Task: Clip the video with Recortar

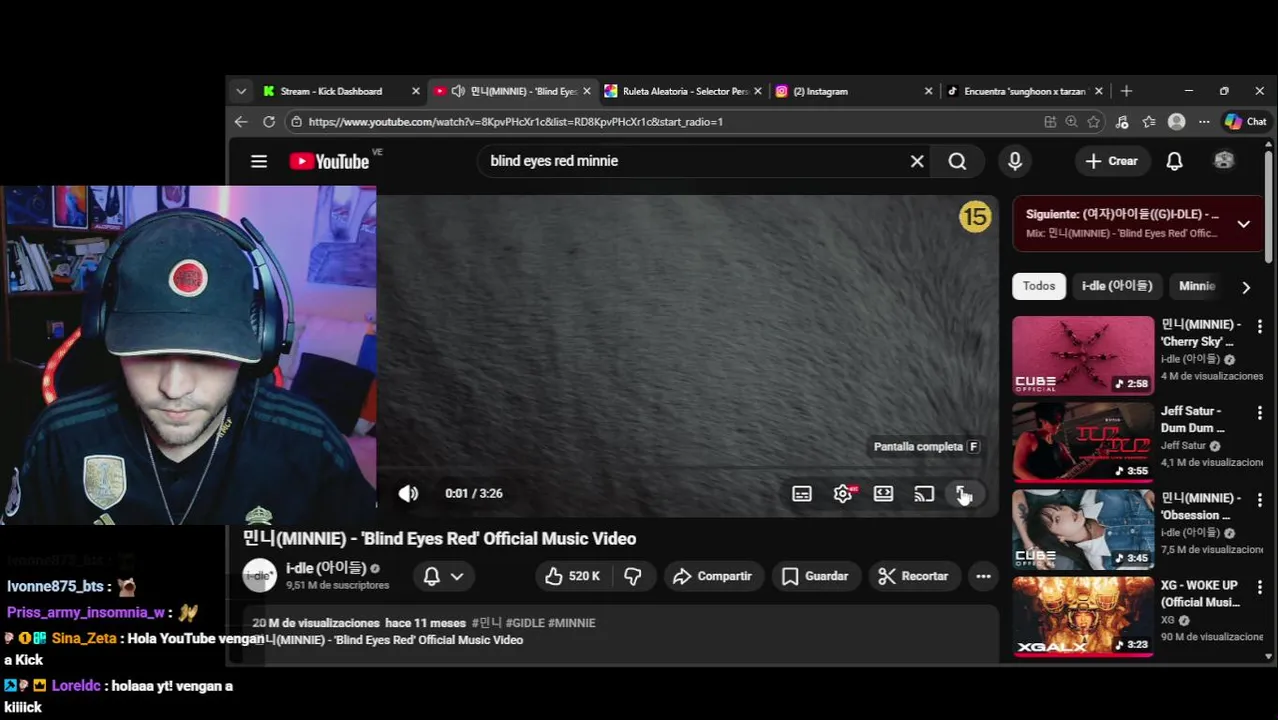Action: coord(913,576)
